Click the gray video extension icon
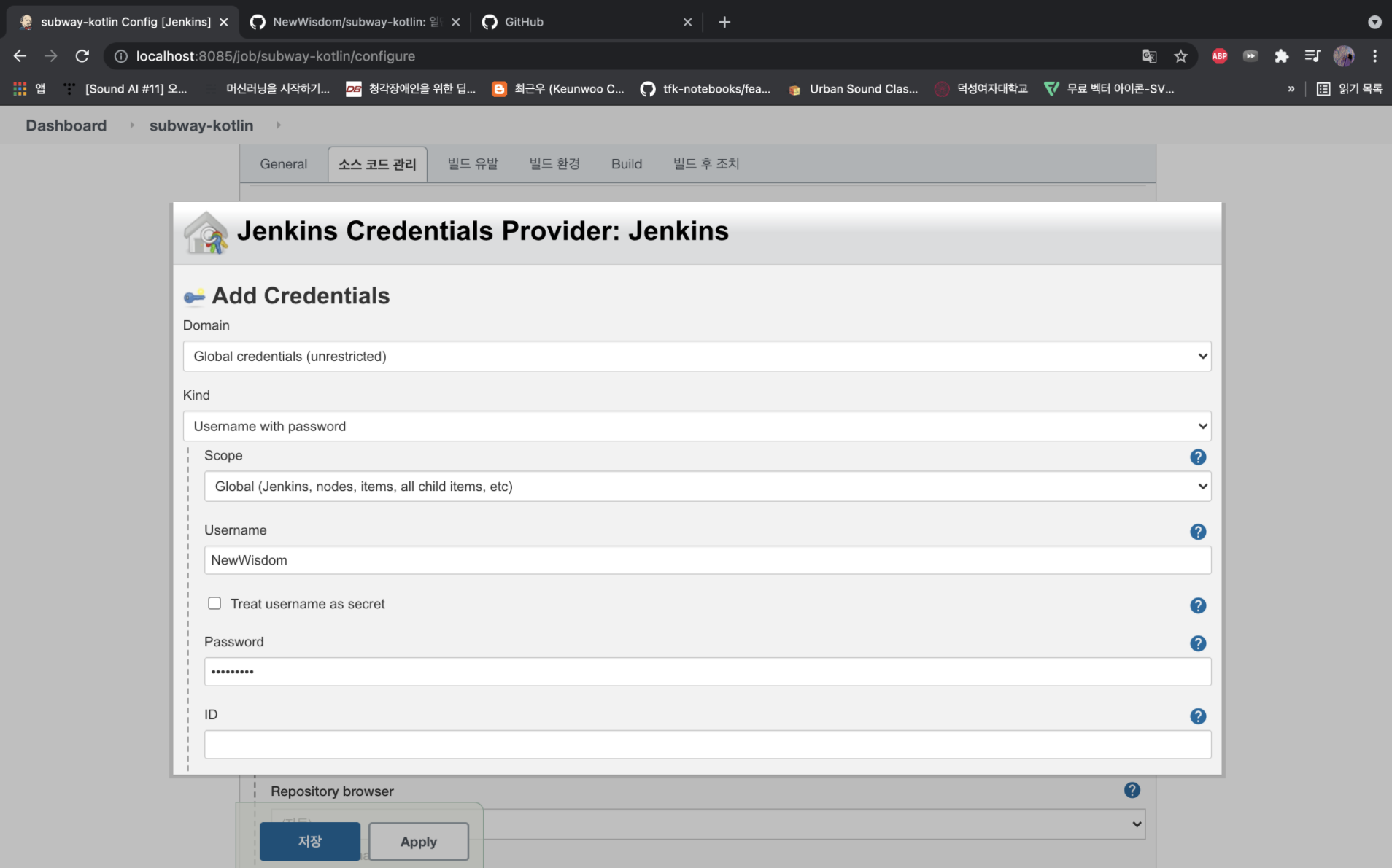The image size is (1392, 868). coord(1250,56)
